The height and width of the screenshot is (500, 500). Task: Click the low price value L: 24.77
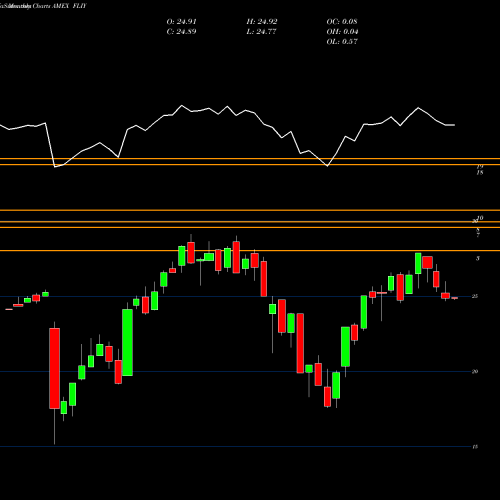(x=261, y=32)
